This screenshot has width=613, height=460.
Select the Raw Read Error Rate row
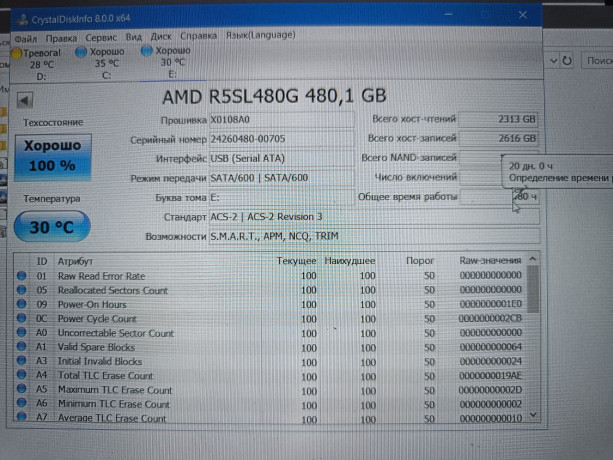pos(270,276)
